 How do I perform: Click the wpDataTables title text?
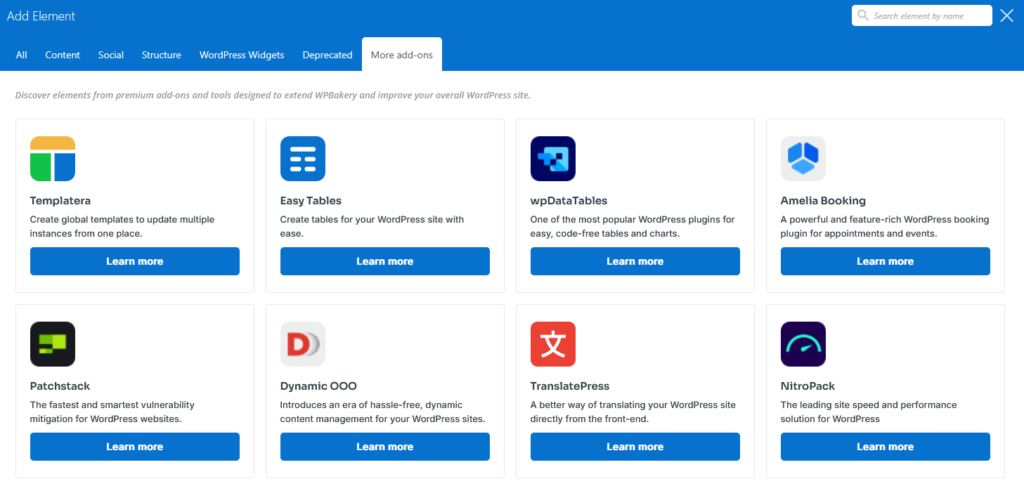(x=569, y=200)
